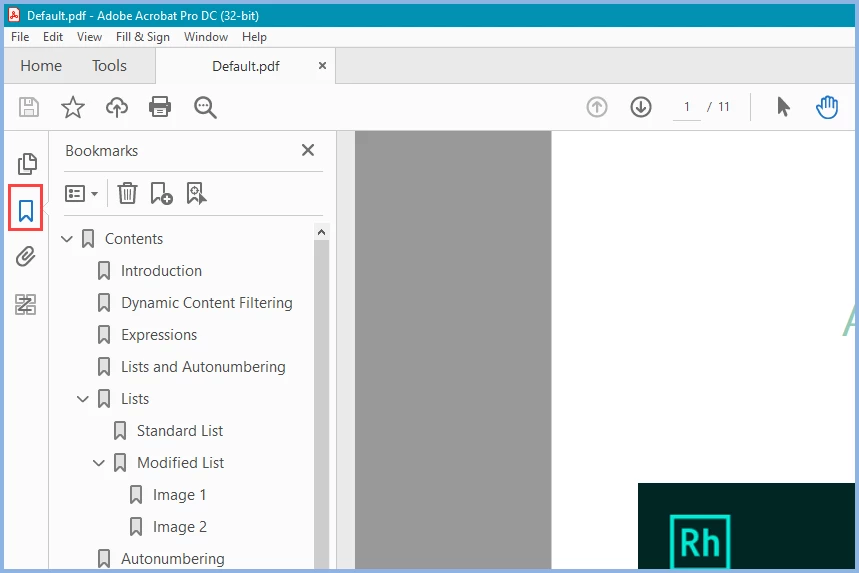Jump to Autonumbering bookmark

173,559
